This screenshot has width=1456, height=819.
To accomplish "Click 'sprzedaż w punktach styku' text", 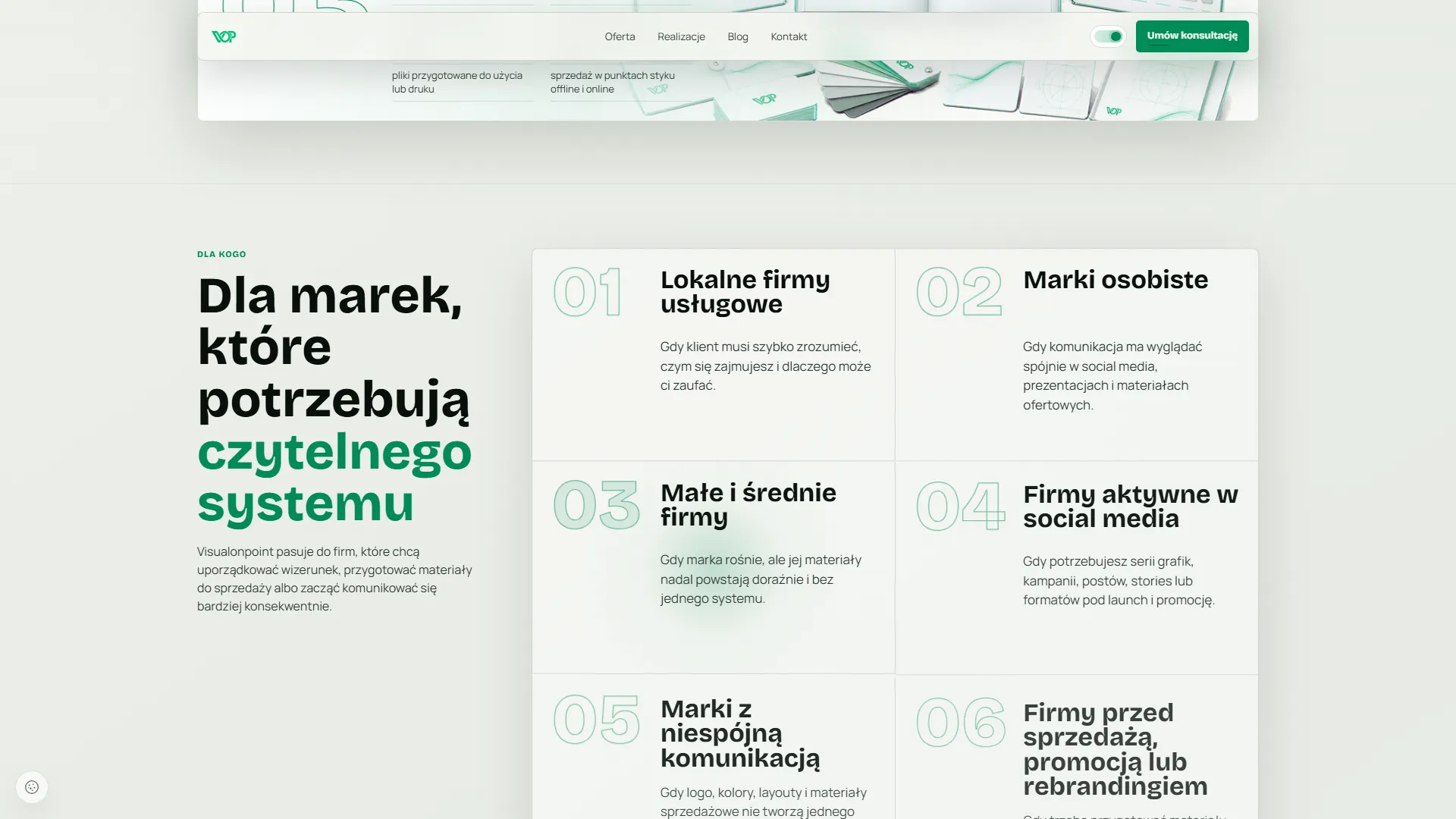I will (x=613, y=82).
